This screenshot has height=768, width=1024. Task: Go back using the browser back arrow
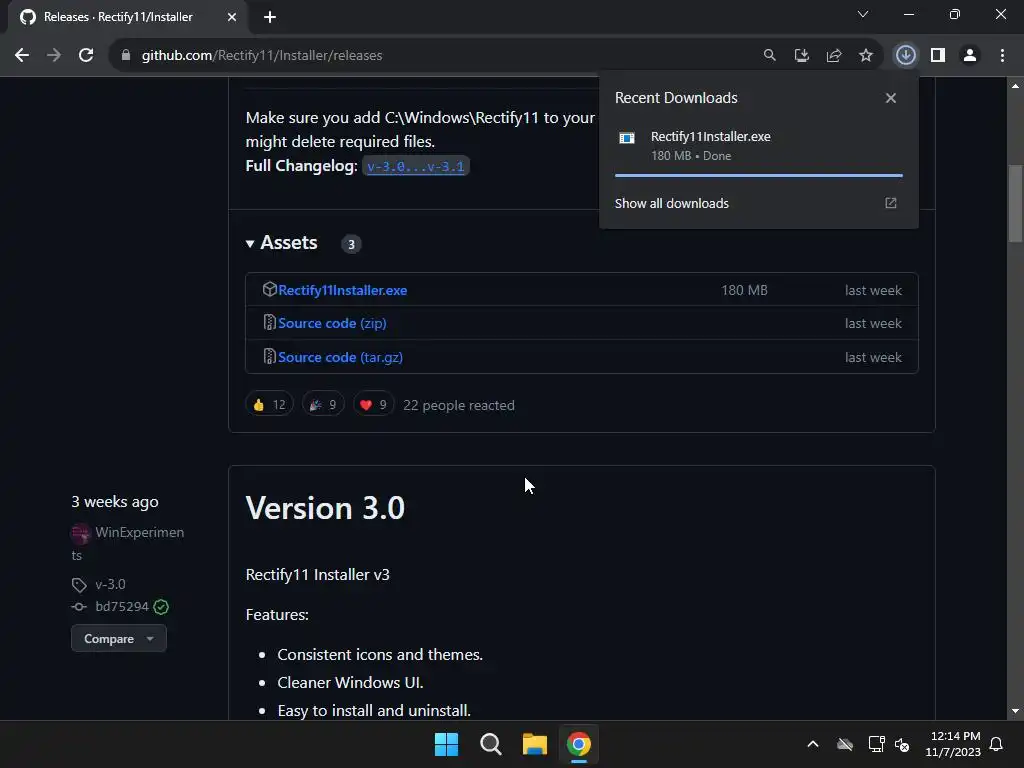[x=22, y=56]
